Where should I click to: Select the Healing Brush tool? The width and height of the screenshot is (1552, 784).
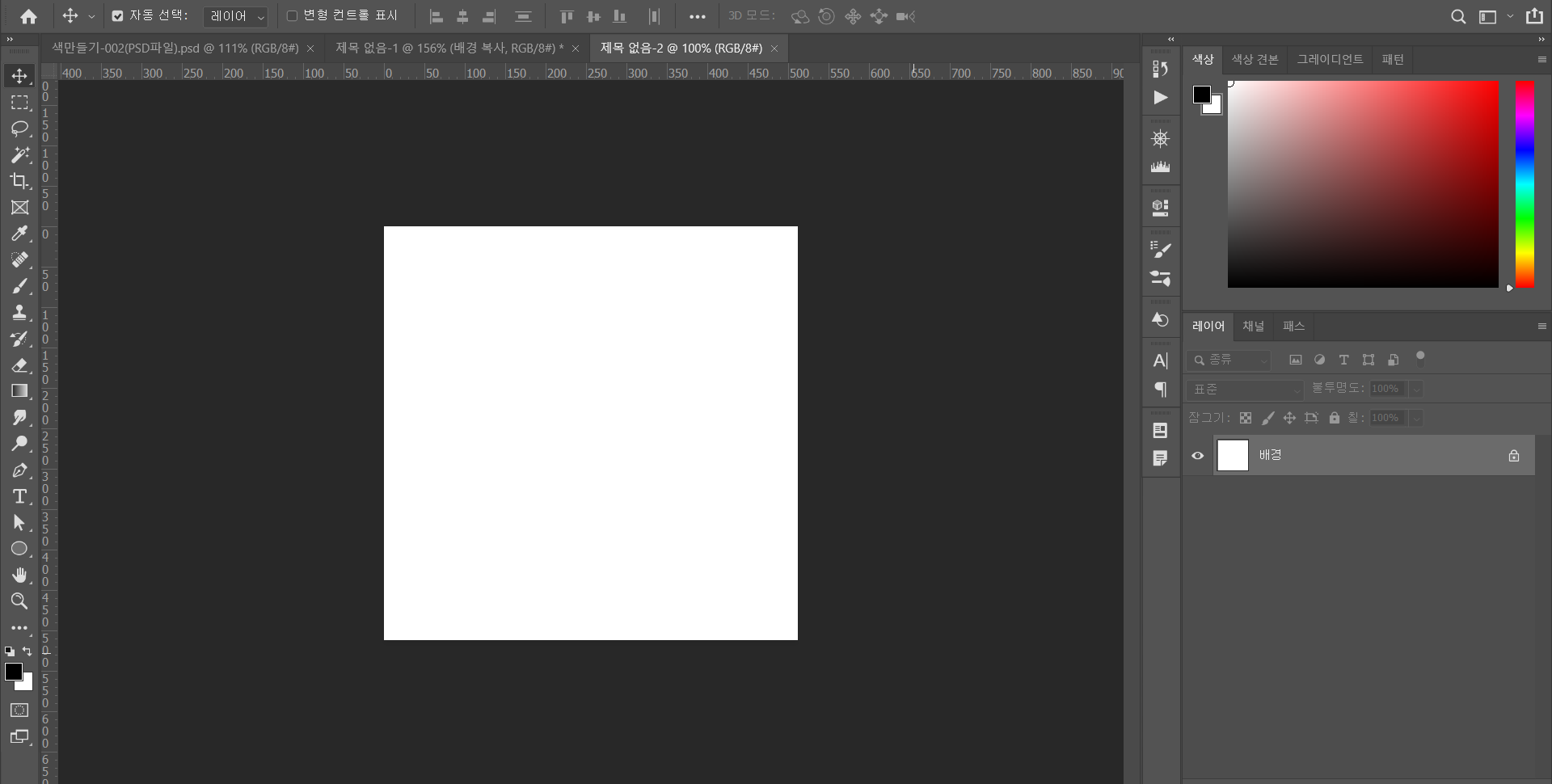[19, 259]
